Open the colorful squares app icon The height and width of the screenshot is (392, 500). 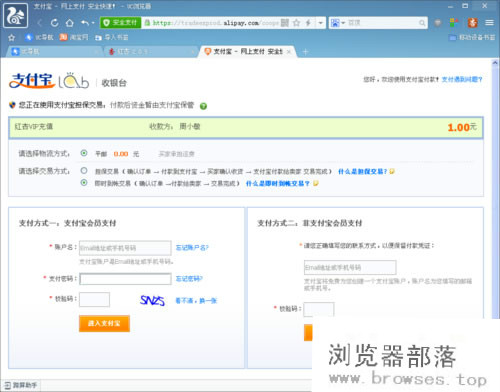point(454,23)
